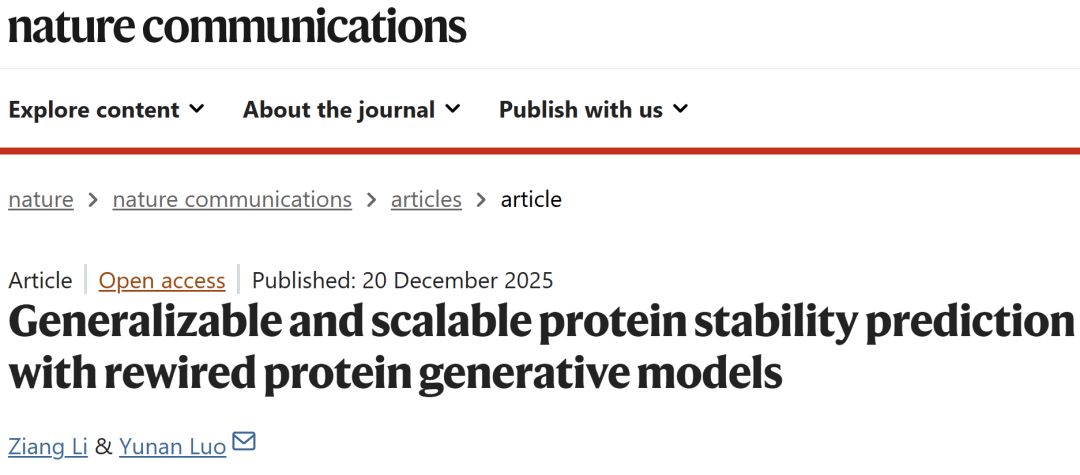Open the Open access link
The image size is (1080, 475).
pyautogui.click(x=162, y=281)
